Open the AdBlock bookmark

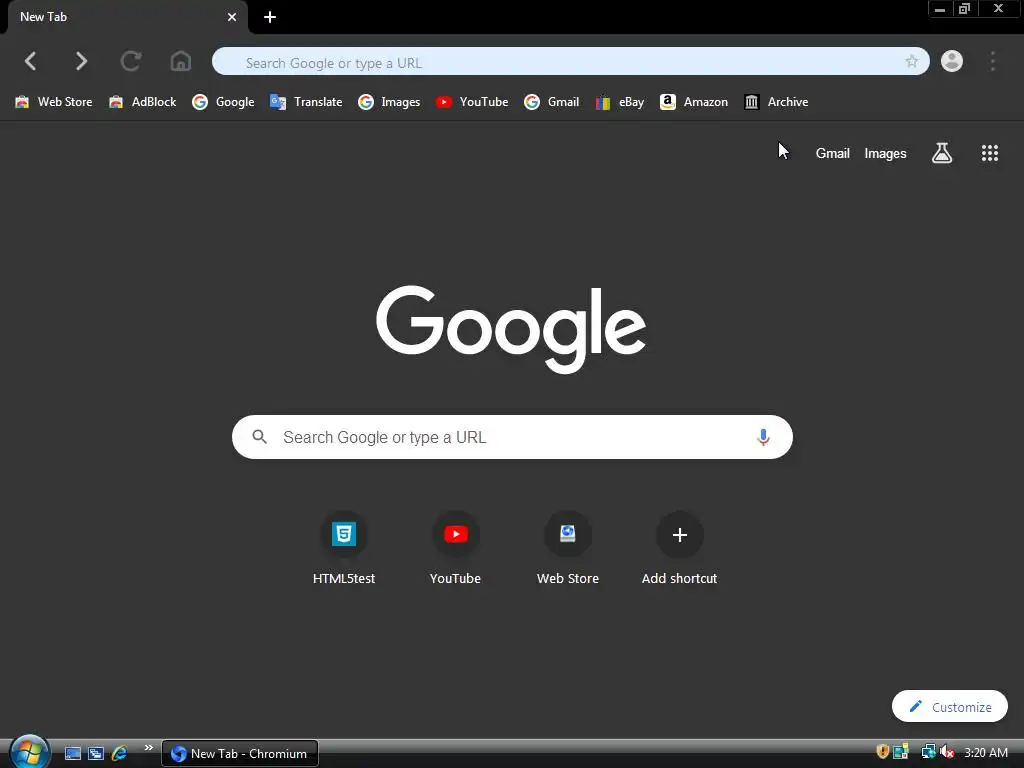[x=142, y=102]
